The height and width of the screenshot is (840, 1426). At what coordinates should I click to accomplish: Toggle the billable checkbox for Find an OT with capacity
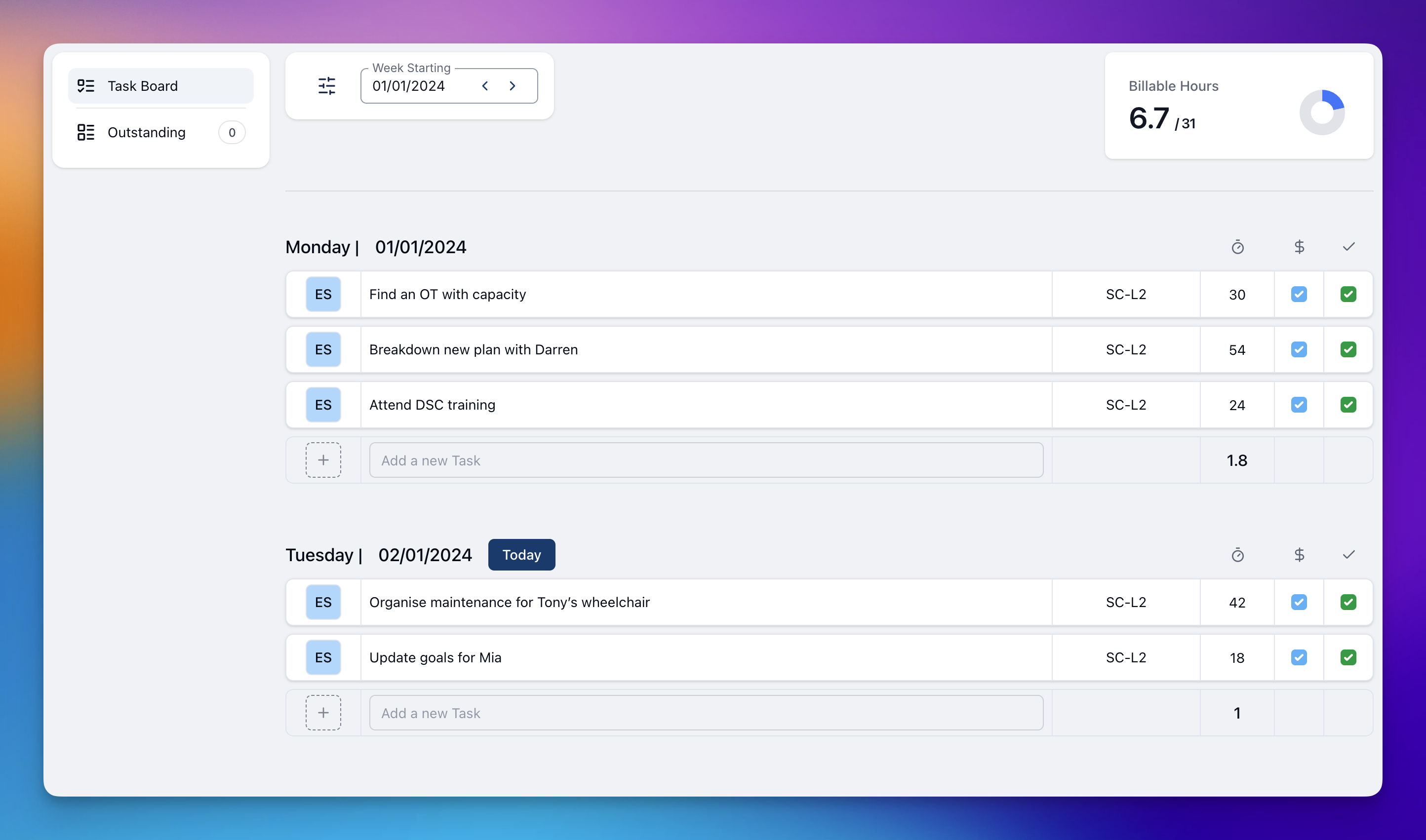(x=1299, y=294)
